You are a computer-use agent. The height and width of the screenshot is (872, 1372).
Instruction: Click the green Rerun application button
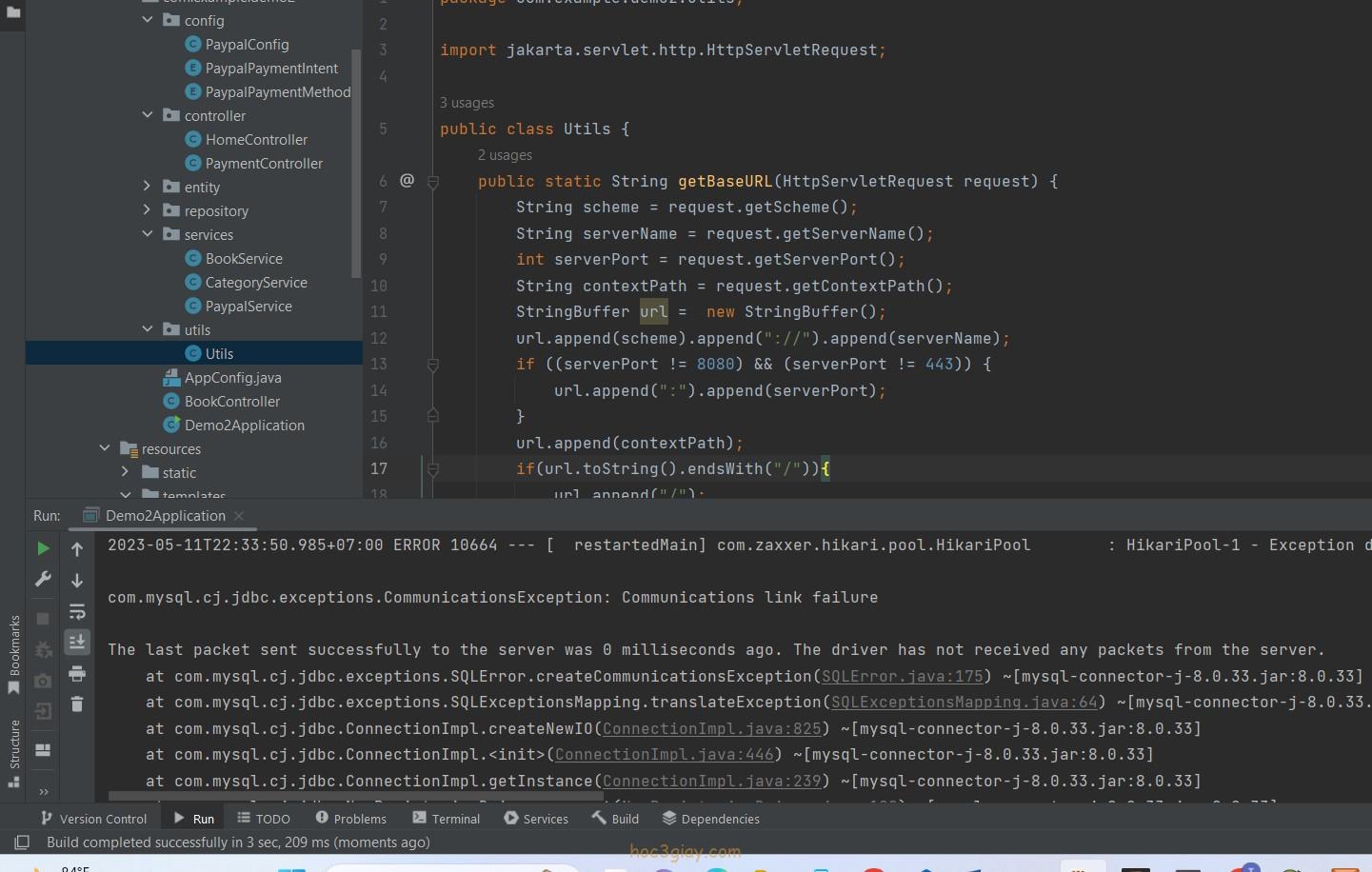point(43,548)
